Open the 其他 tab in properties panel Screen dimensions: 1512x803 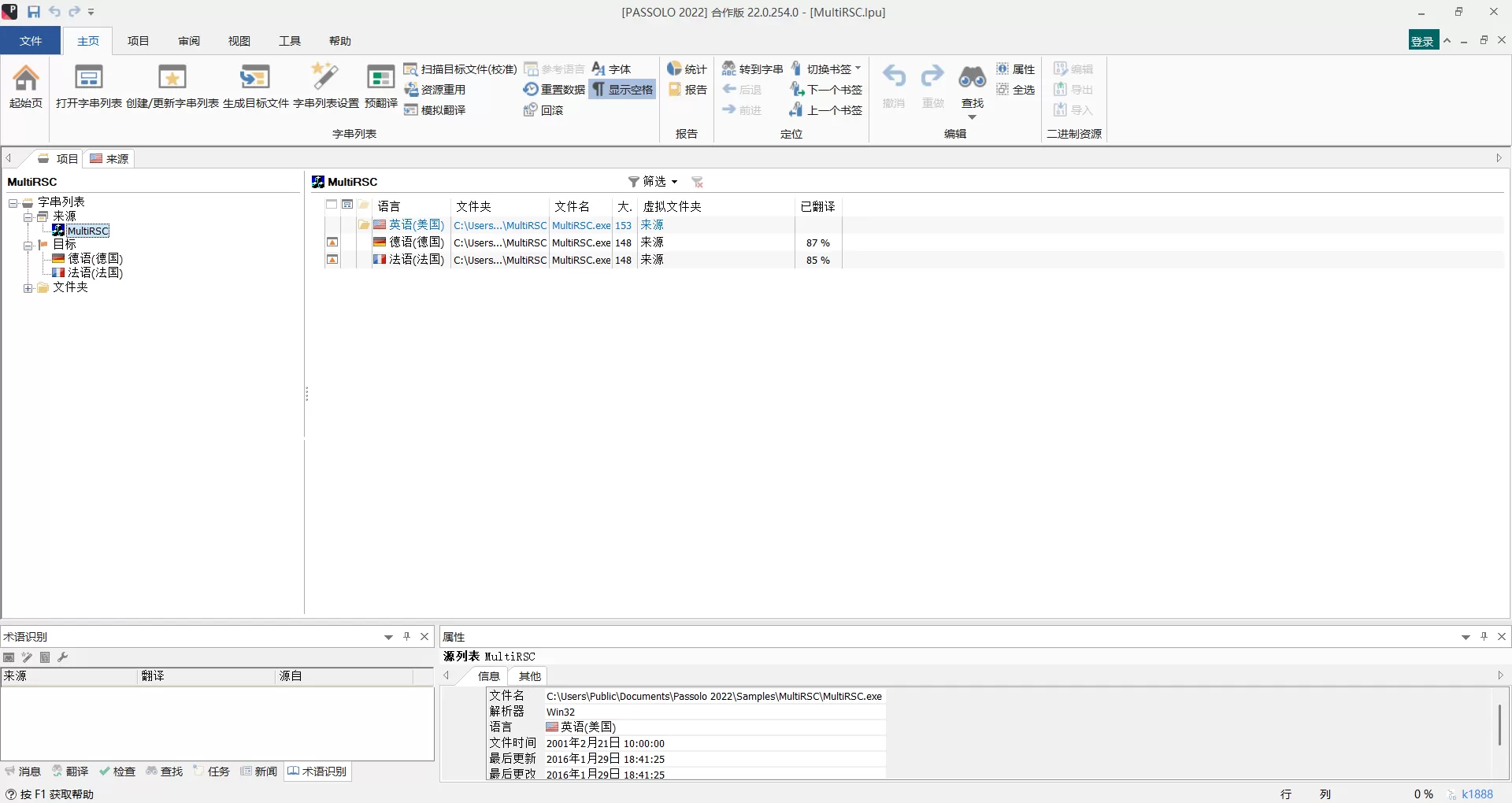[528, 676]
